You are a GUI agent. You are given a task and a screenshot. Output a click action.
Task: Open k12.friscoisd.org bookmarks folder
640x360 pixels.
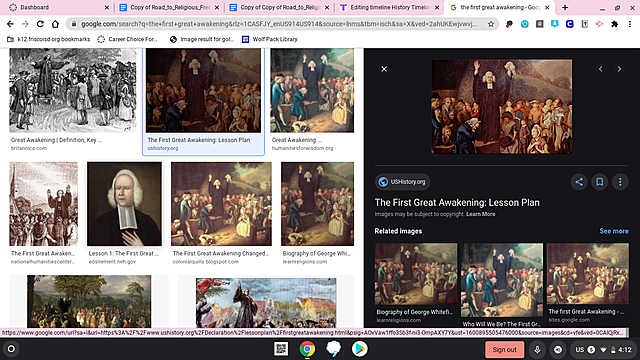pos(49,39)
